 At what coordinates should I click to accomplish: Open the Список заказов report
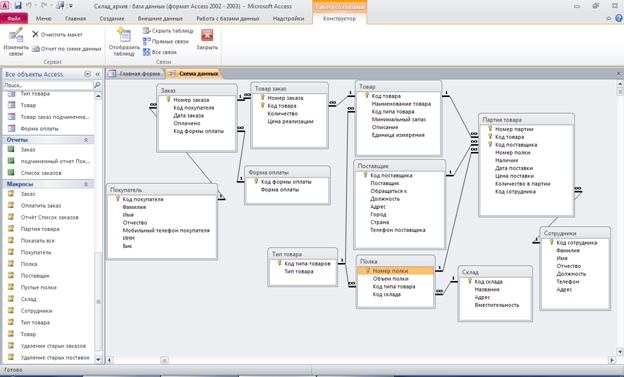tap(41, 173)
